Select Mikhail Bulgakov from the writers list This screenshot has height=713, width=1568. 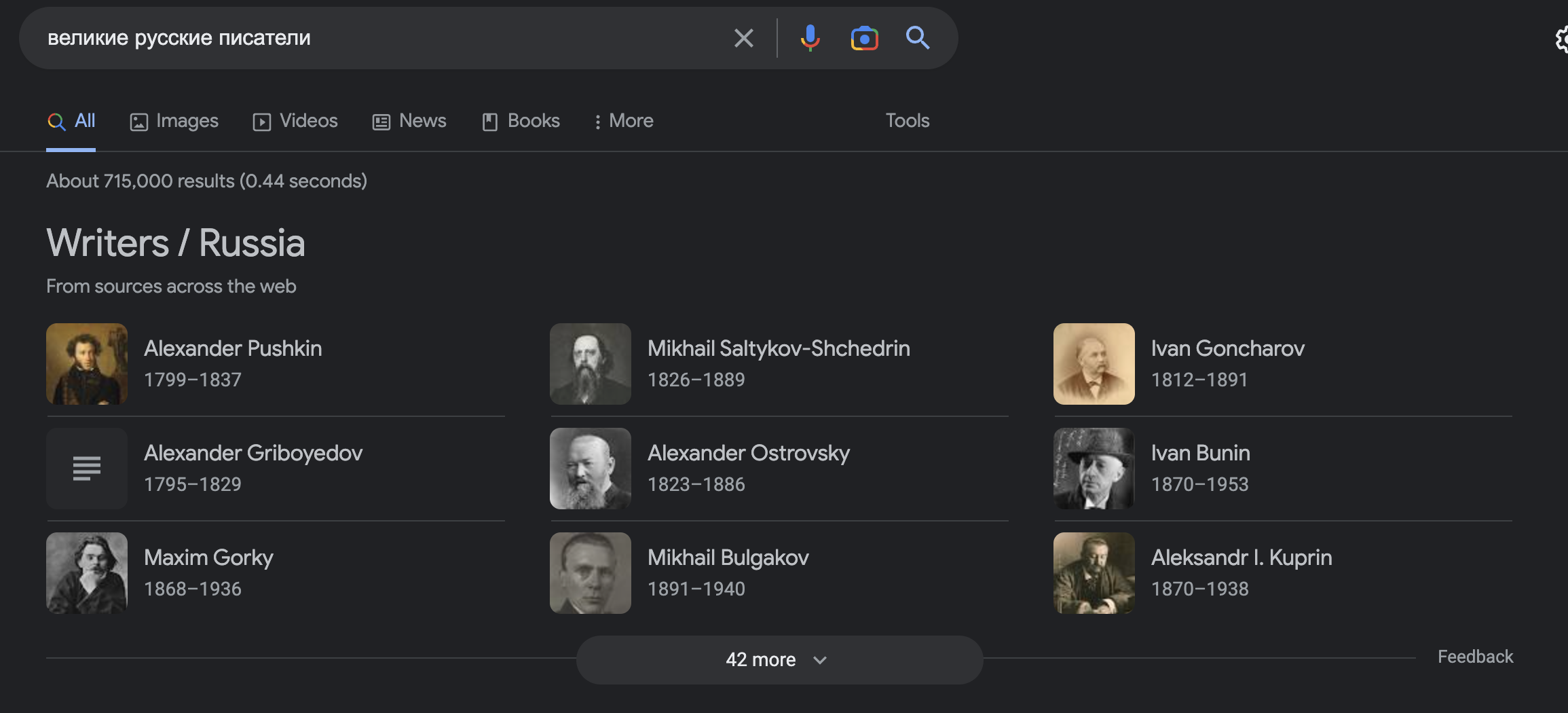pos(728,557)
